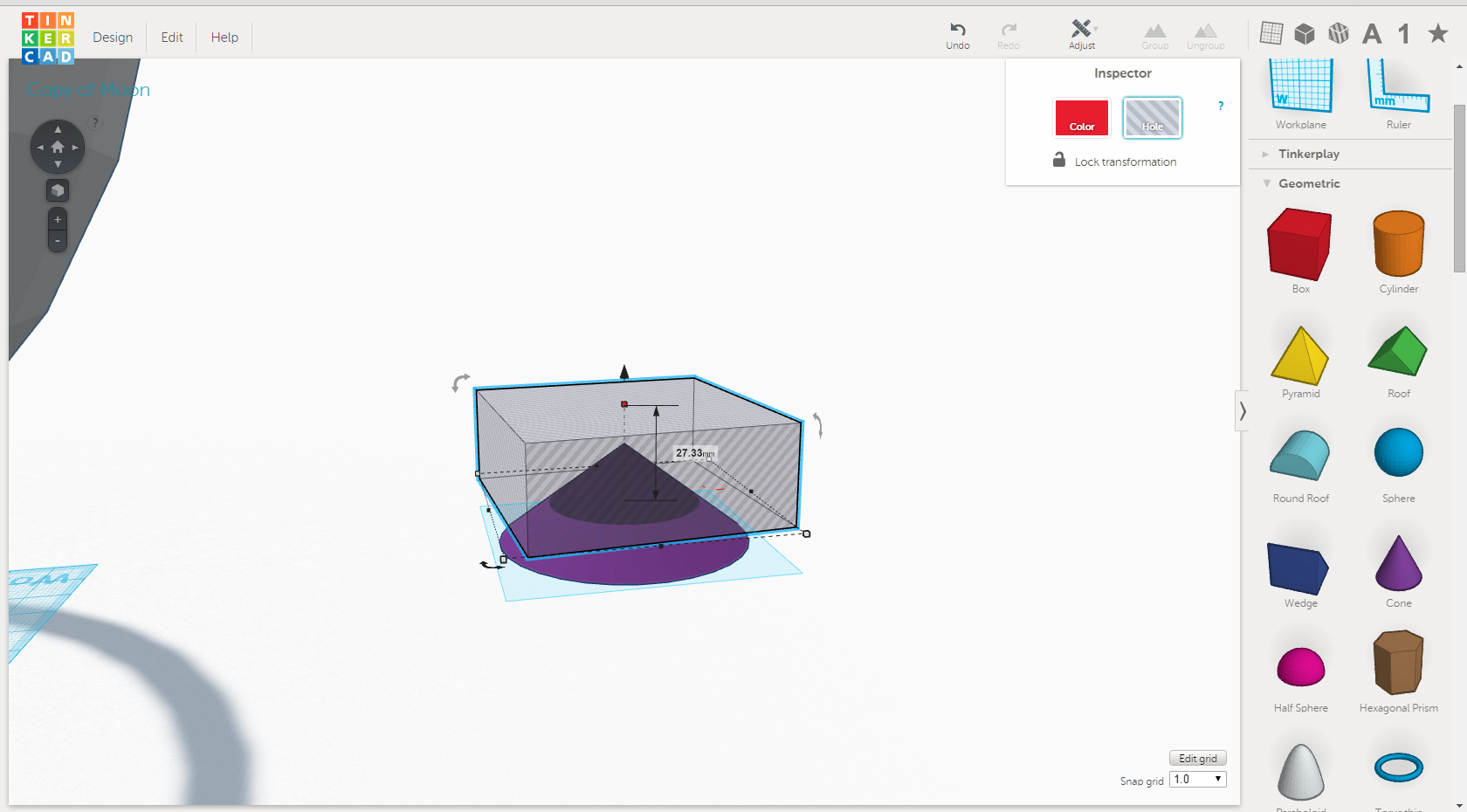Screen dimensions: 1467x812
Task: Select the letters 'A' shapes icon
Action: coord(1372,33)
